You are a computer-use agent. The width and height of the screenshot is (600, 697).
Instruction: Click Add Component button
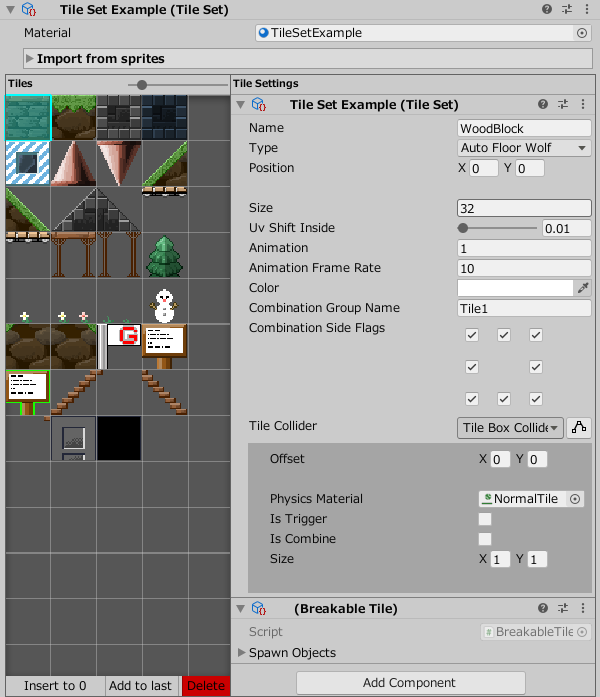tap(411, 682)
